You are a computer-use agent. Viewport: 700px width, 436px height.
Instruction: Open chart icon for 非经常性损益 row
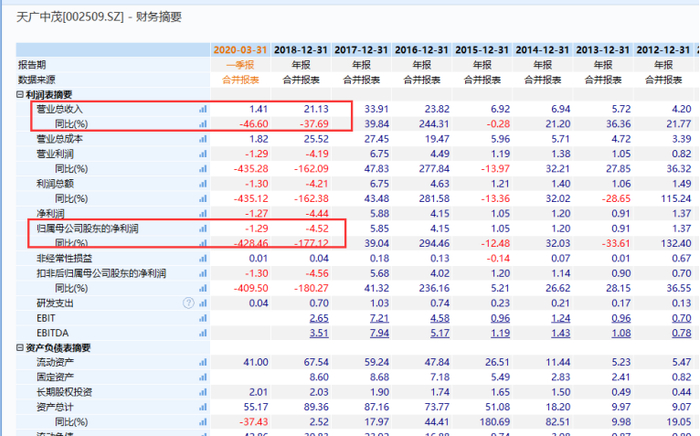(x=203, y=258)
